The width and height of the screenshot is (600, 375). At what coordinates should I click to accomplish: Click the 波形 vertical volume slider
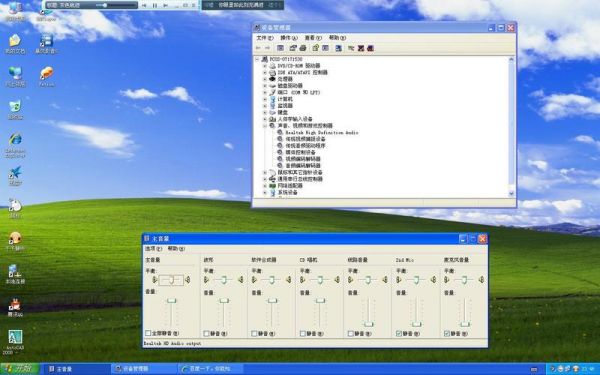click(224, 301)
